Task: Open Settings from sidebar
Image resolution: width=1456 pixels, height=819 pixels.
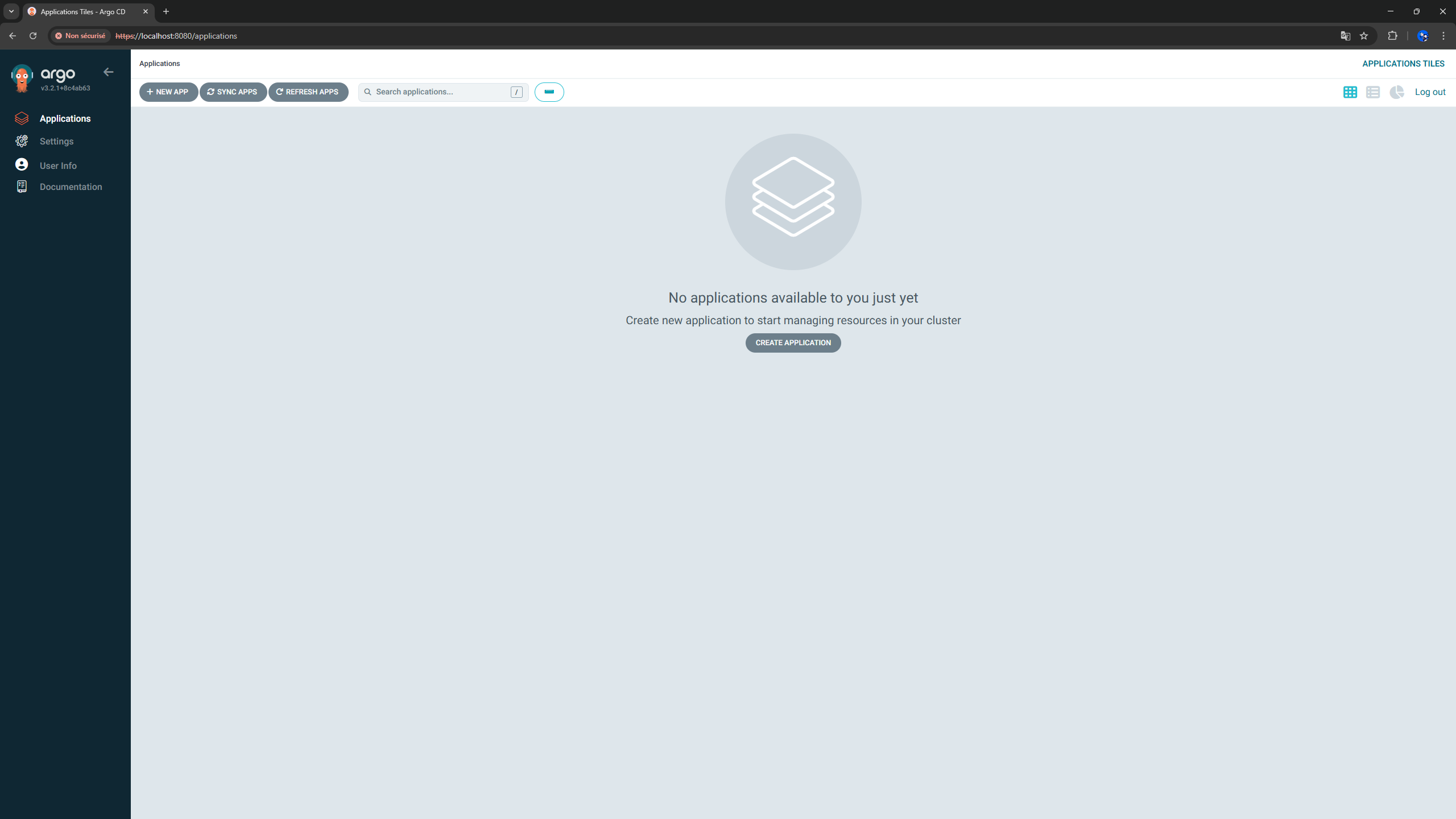Action: [56, 141]
